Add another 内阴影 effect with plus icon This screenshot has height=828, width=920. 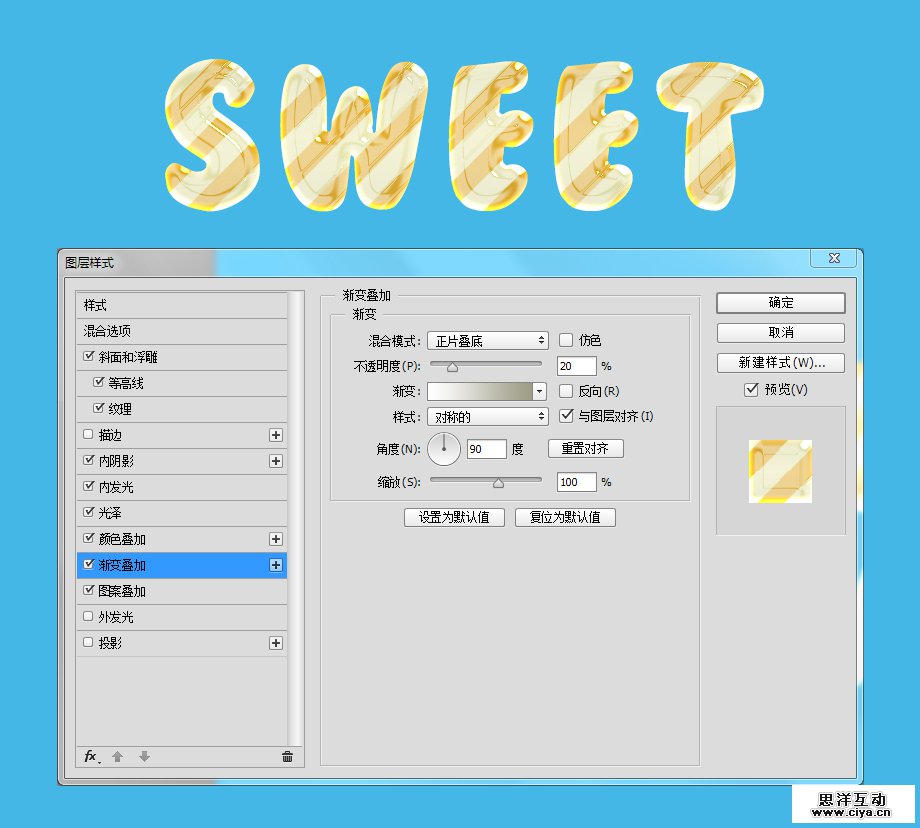(276, 461)
